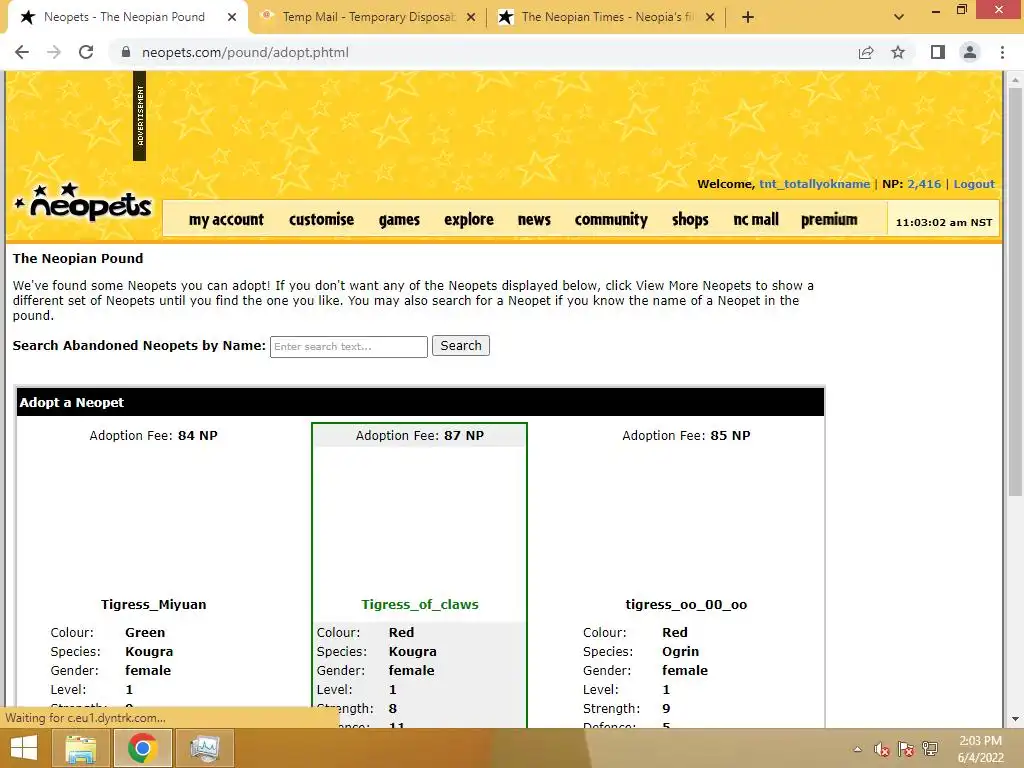
Task: Click the padlock site info icon
Action: [126, 52]
